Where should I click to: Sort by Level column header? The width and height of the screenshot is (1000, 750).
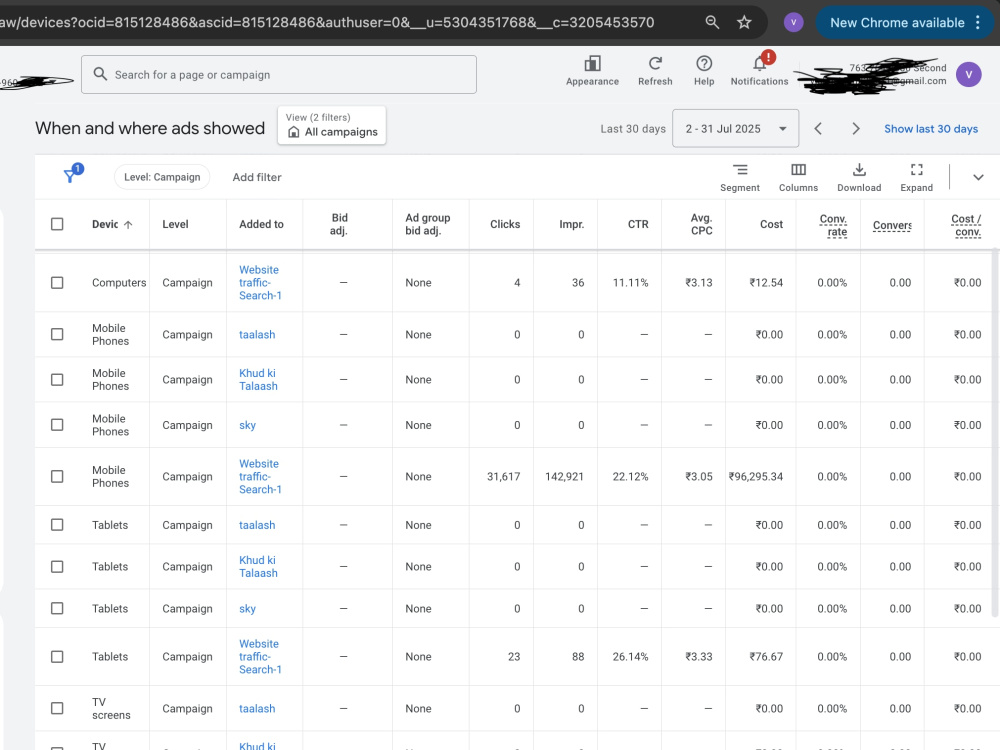(175, 224)
